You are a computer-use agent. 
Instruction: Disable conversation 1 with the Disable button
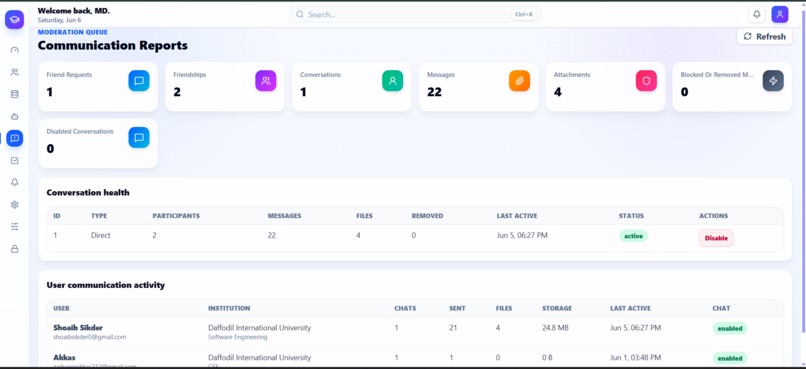point(716,238)
